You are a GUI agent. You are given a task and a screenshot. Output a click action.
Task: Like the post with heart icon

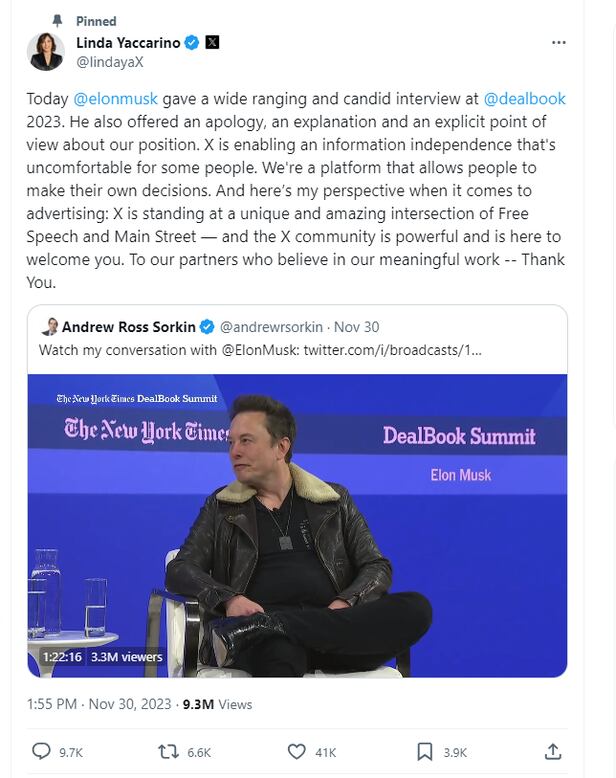click(x=297, y=751)
